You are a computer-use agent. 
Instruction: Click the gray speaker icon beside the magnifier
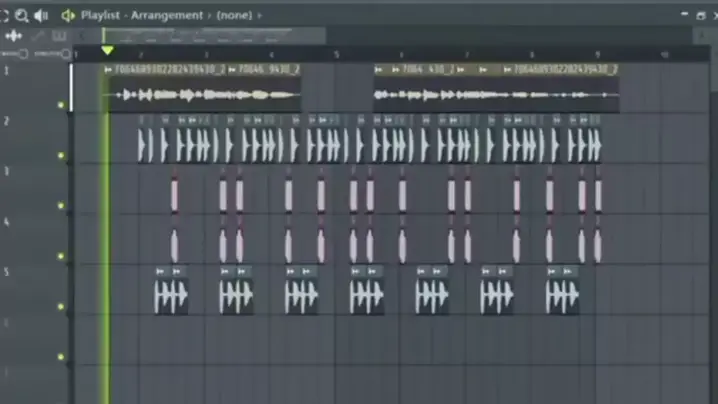(41, 15)
